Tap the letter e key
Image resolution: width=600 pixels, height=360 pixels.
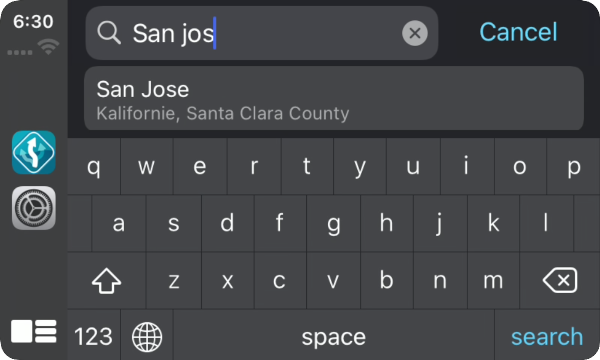(x=200, y=166)
